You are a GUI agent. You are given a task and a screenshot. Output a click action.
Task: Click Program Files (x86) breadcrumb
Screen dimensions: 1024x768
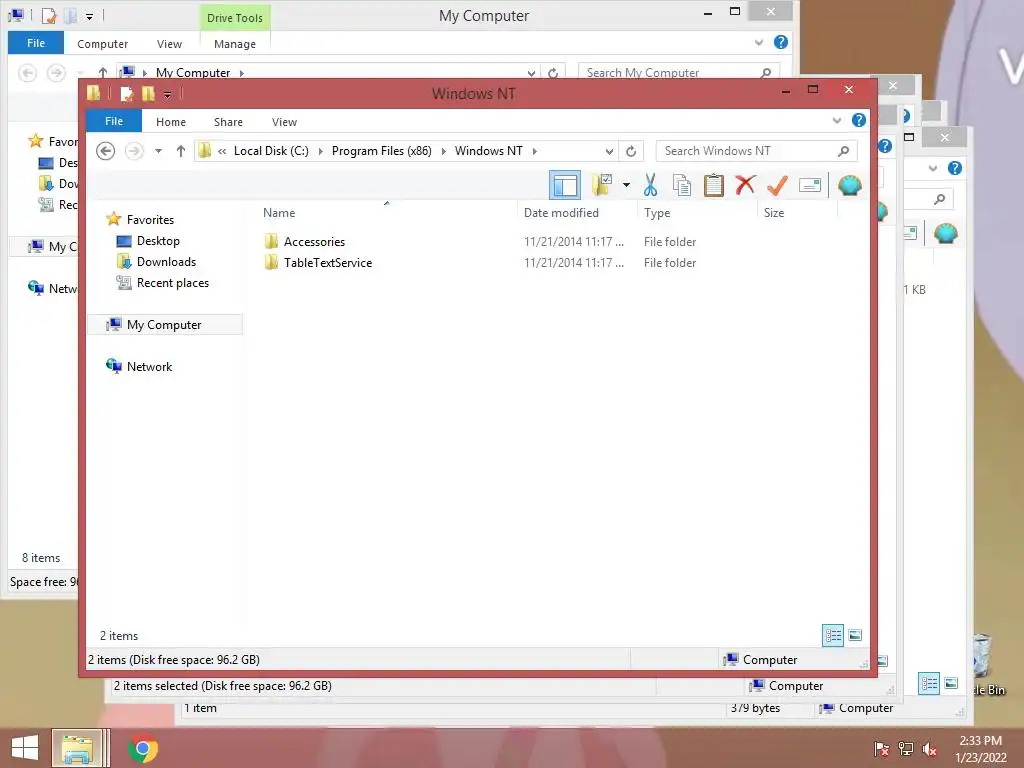(381, 151)
